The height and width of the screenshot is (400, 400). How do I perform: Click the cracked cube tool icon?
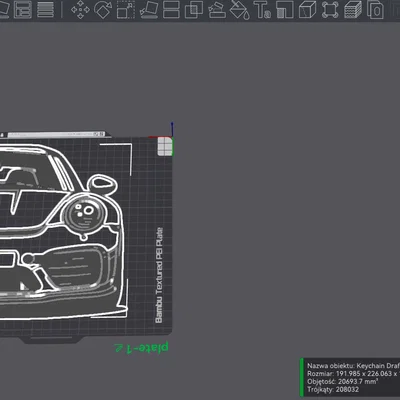click(307, 9)
